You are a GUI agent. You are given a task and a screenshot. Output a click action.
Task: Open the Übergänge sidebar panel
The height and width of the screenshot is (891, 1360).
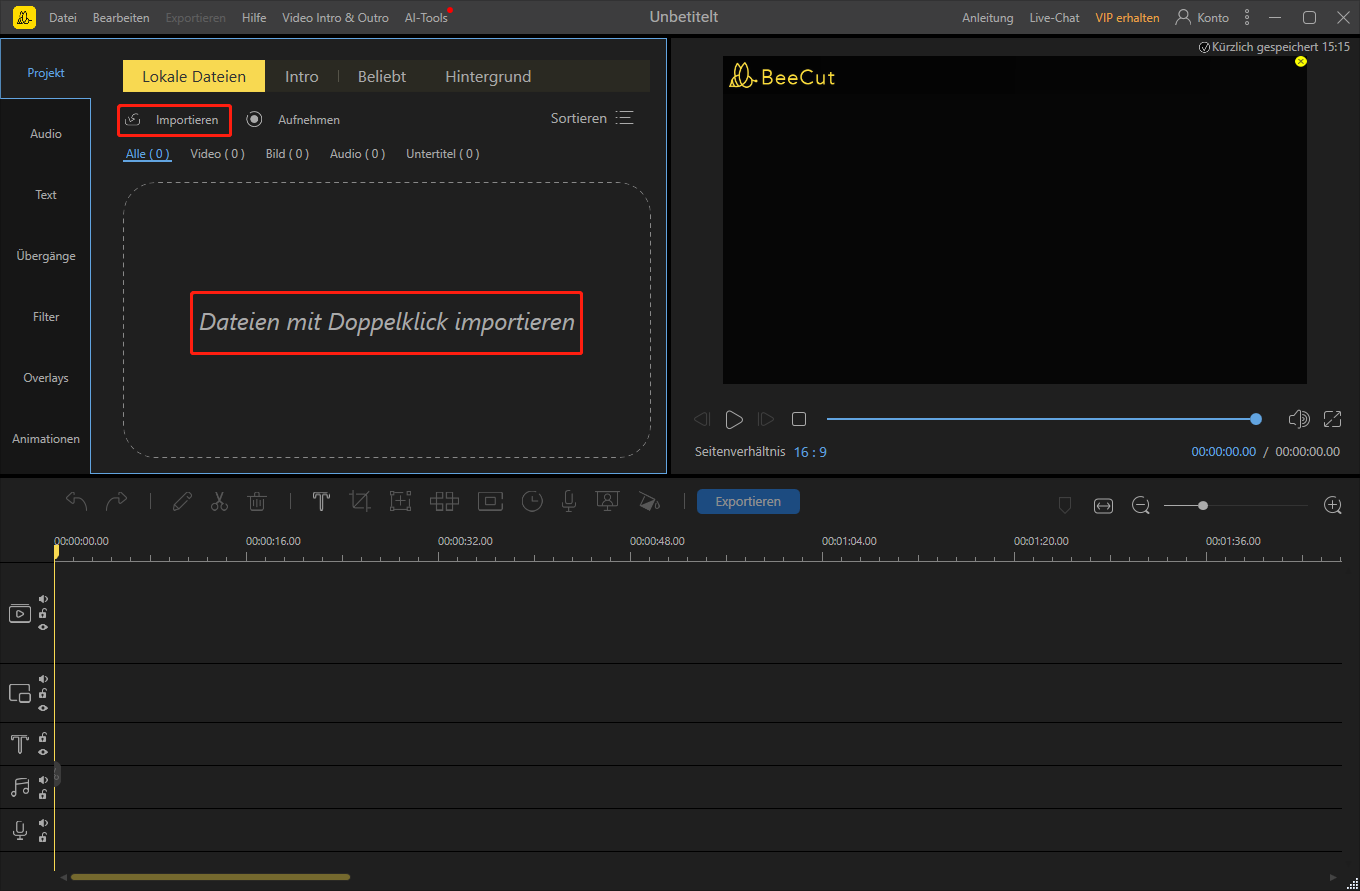click(46, 256)
